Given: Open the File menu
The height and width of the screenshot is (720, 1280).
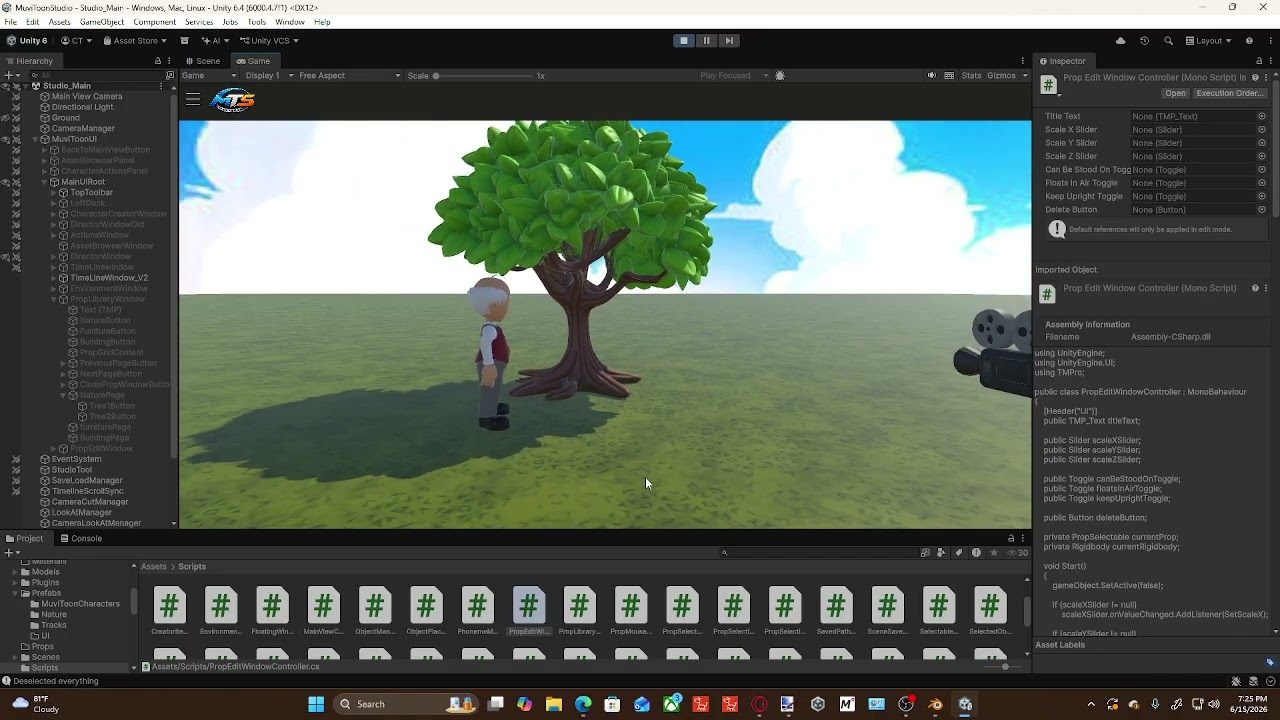Looking at the screenshot, I should tap(10, 22).
